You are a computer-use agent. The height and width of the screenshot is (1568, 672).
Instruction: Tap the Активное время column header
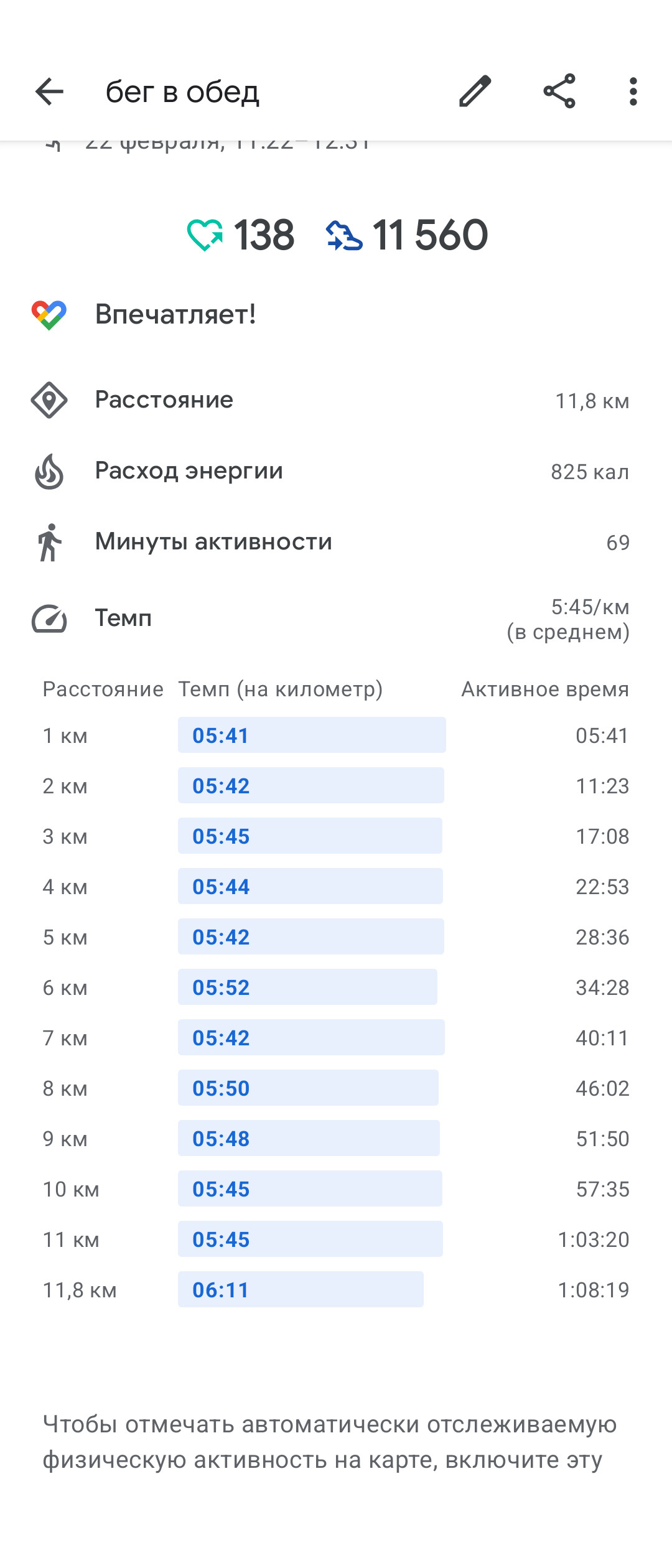coord(545,689)
